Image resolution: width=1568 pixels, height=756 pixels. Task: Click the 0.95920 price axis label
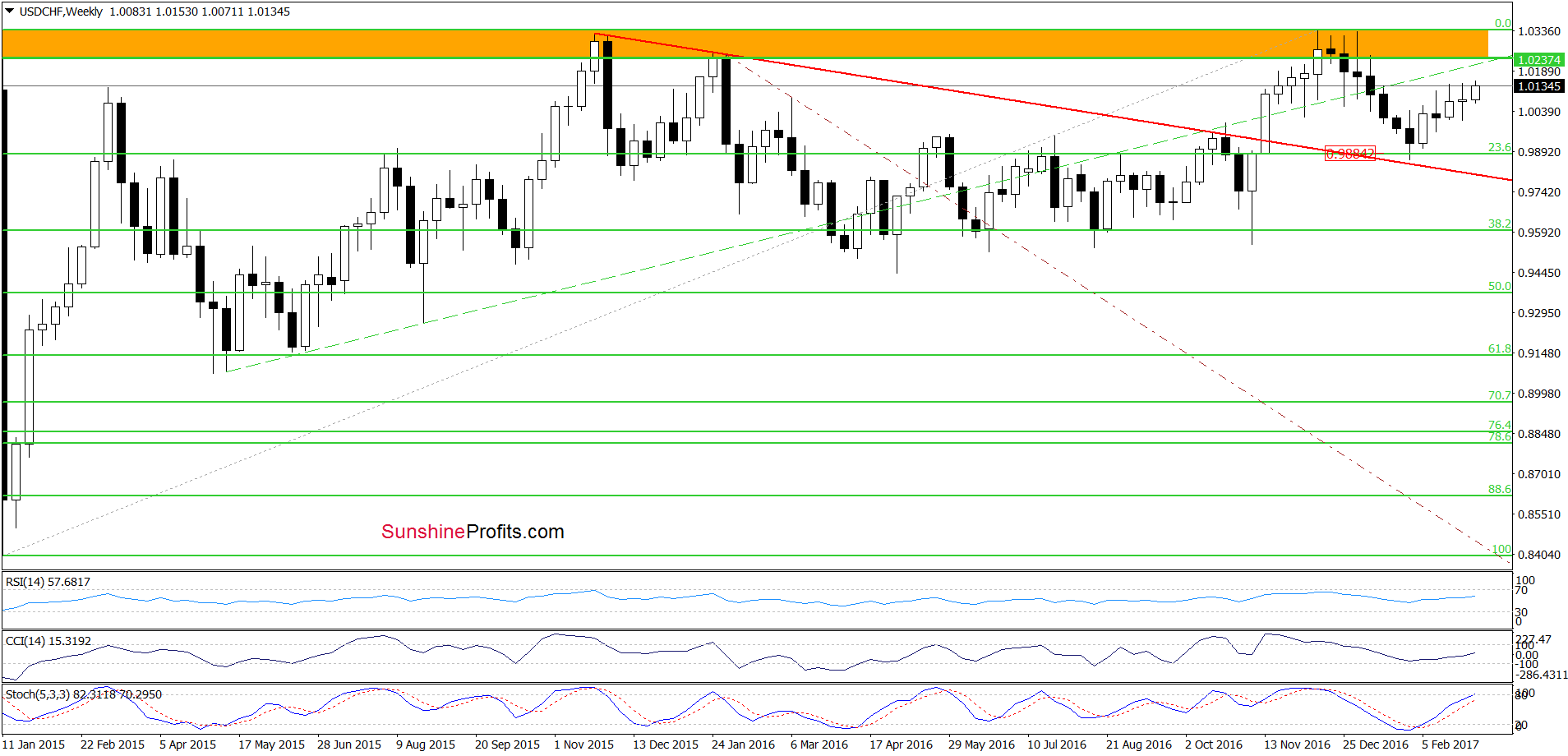[1539, 233]
